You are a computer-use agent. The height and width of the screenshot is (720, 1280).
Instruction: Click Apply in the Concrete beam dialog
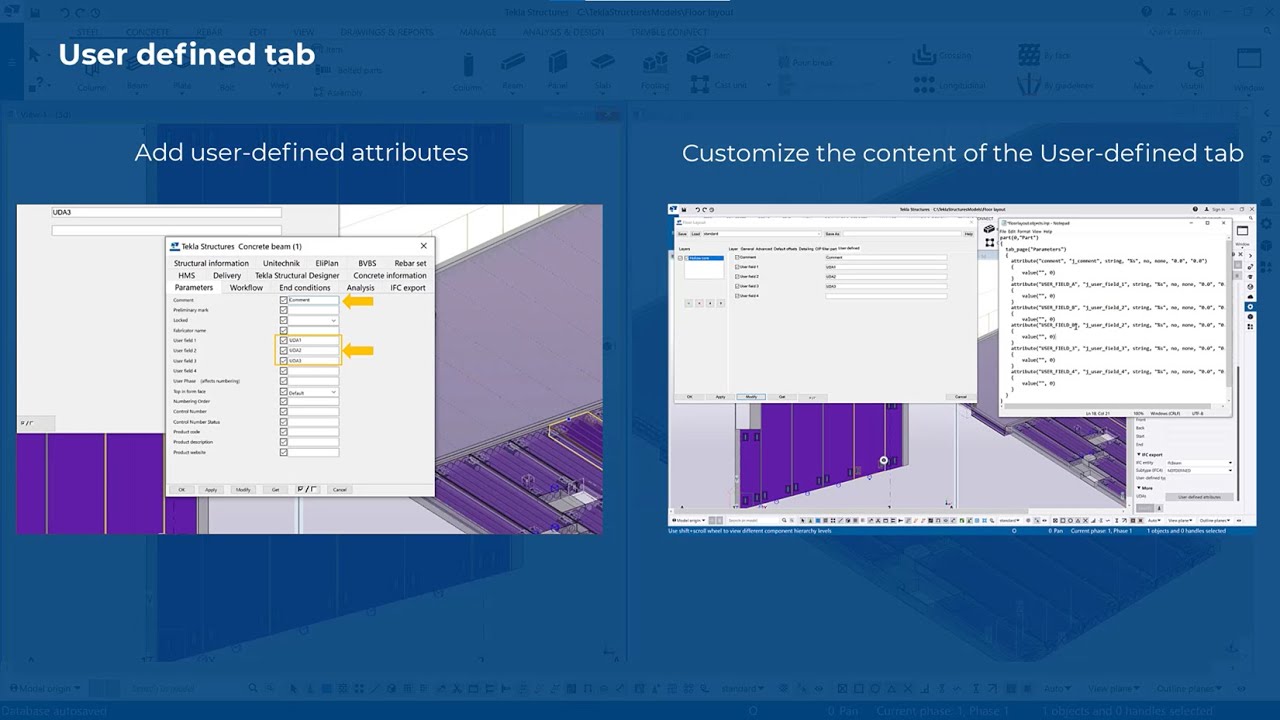(211, 489)
